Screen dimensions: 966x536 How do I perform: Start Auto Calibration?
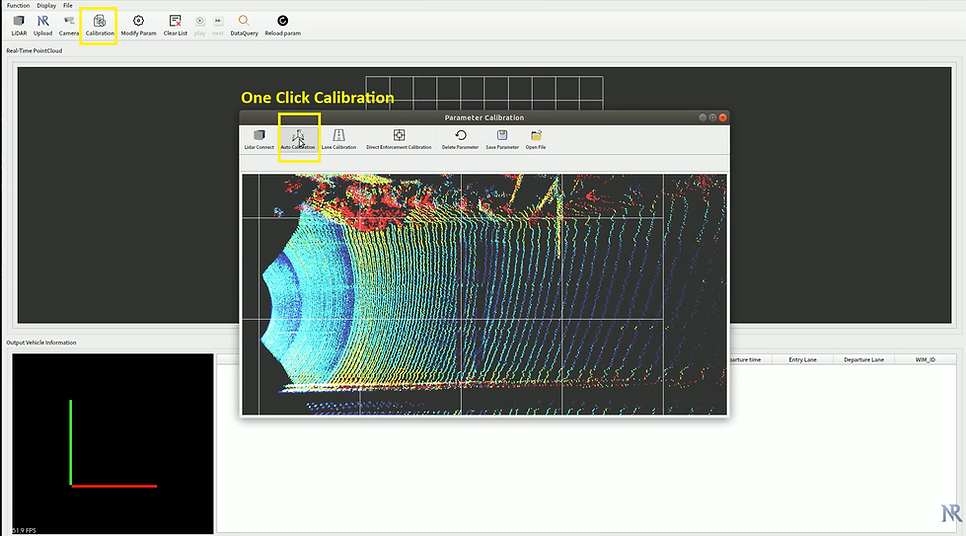[298, 139]
